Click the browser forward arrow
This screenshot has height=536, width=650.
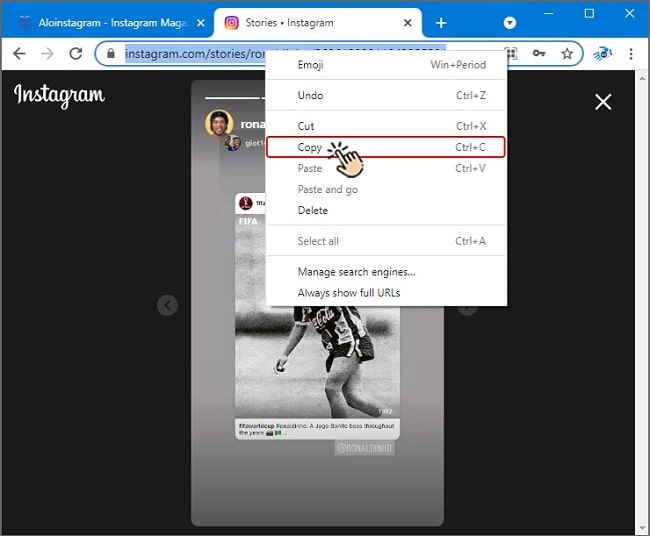pyautogui.click(x=48, y=53)
